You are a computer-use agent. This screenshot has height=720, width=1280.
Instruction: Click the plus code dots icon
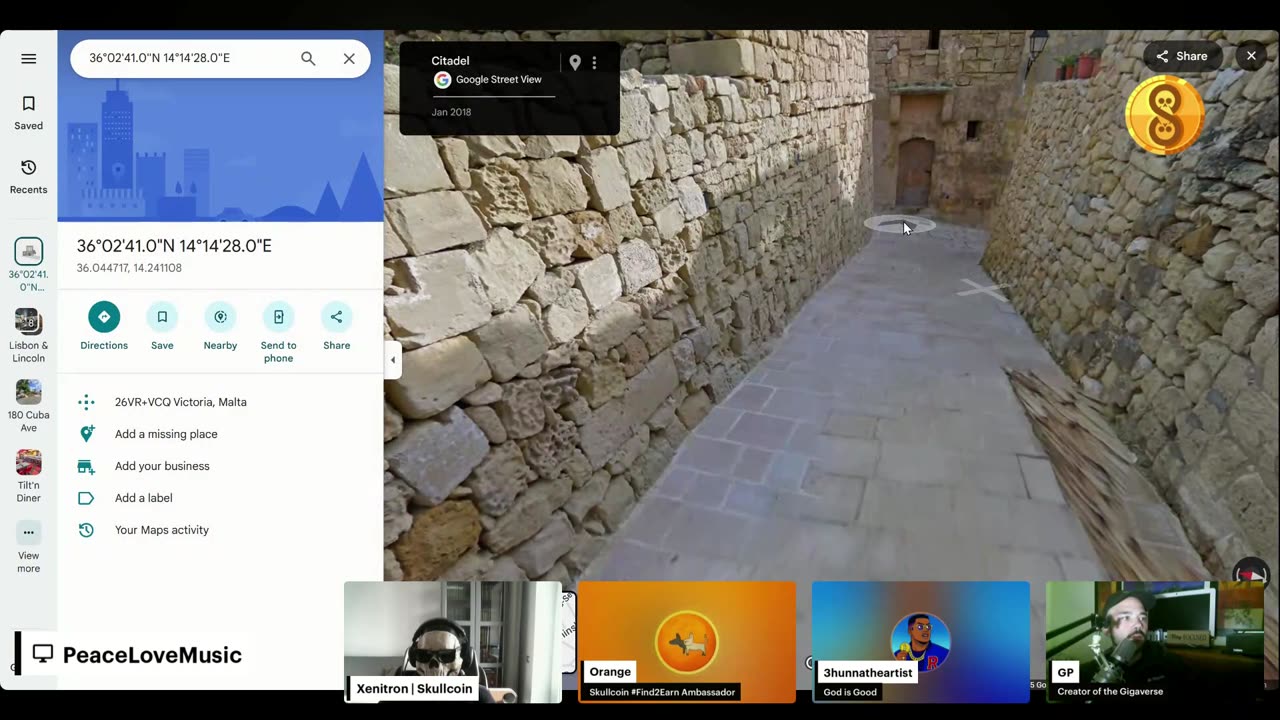pos(86,402)
